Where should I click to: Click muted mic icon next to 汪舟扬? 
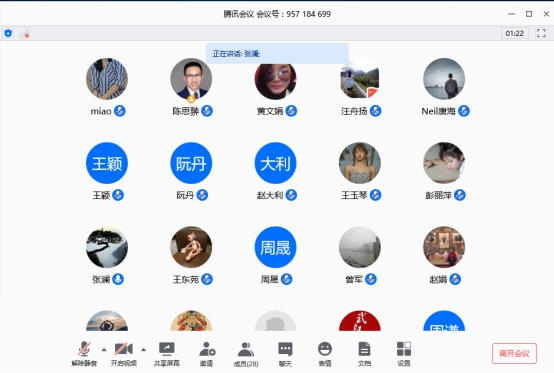376,111
